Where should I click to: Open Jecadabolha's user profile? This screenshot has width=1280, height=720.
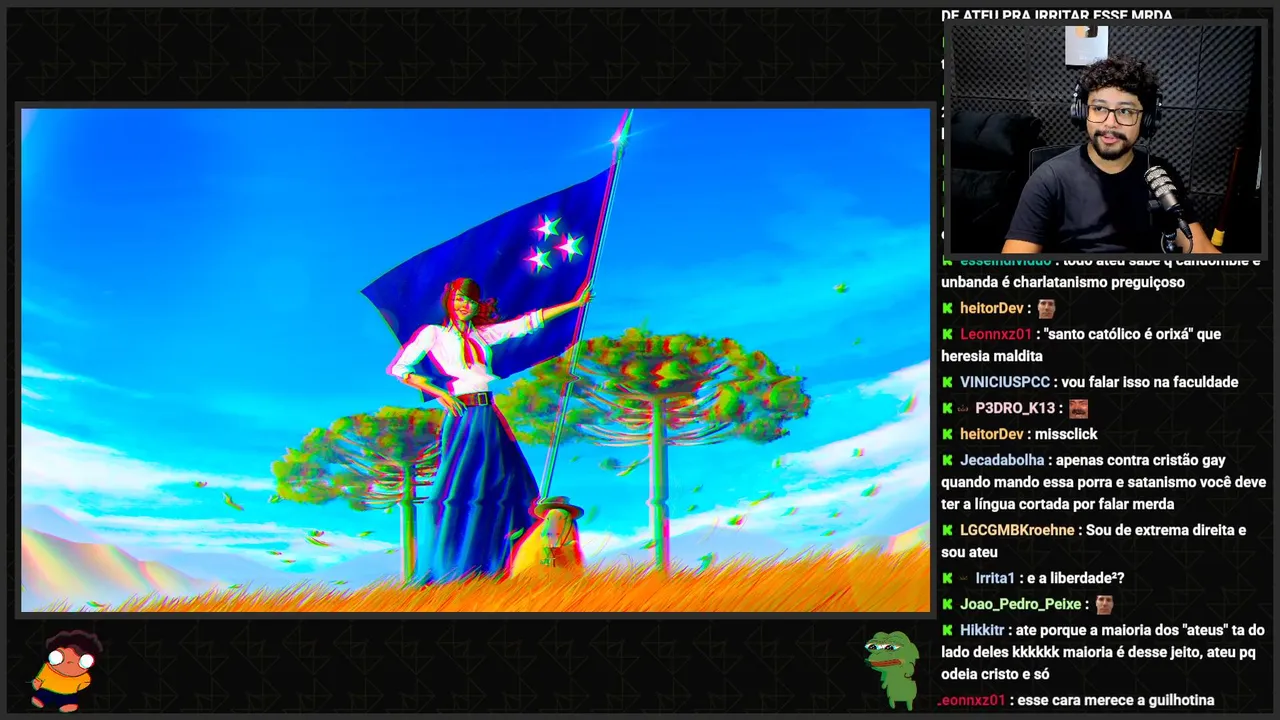[x=1002, y=460]
